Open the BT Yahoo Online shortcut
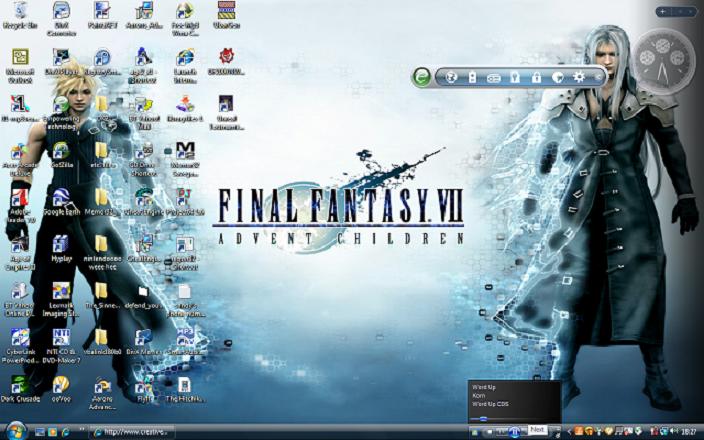 point(20,300)
